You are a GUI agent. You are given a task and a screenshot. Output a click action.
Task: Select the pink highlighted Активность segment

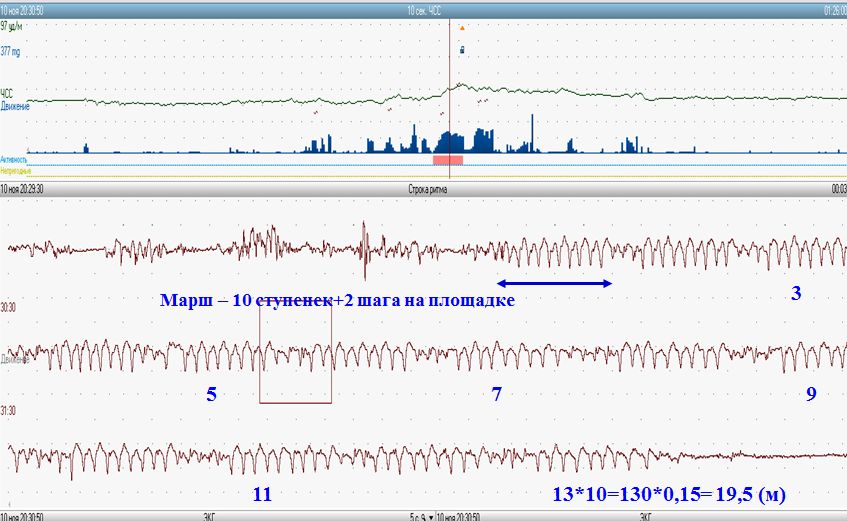[x=448, y=160]
